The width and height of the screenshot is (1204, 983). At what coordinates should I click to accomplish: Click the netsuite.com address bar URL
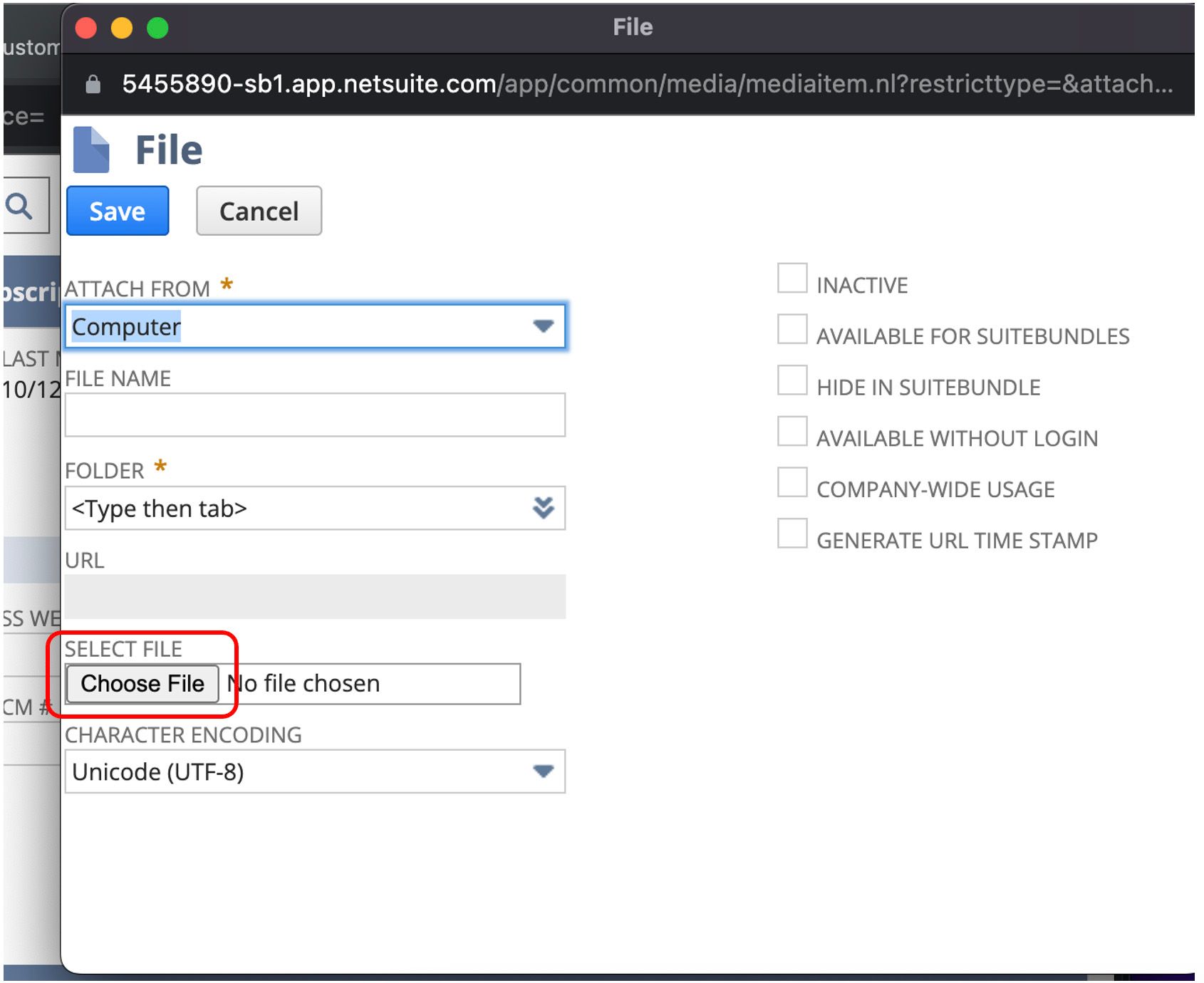click(499, 84)
